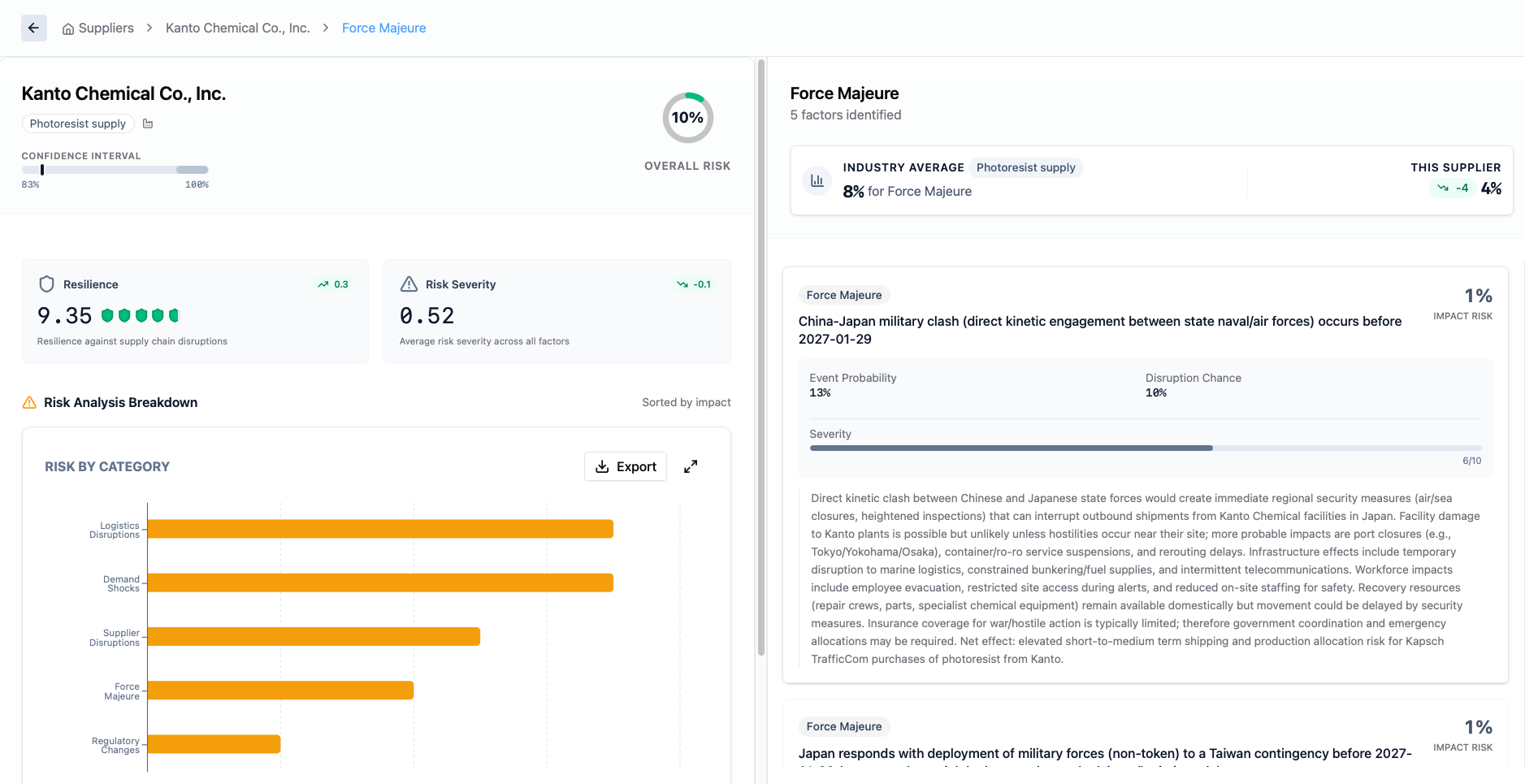The image size is (1525, 784).
Task: Open the Japan military deployment factor card
Action: point(1104,753)
